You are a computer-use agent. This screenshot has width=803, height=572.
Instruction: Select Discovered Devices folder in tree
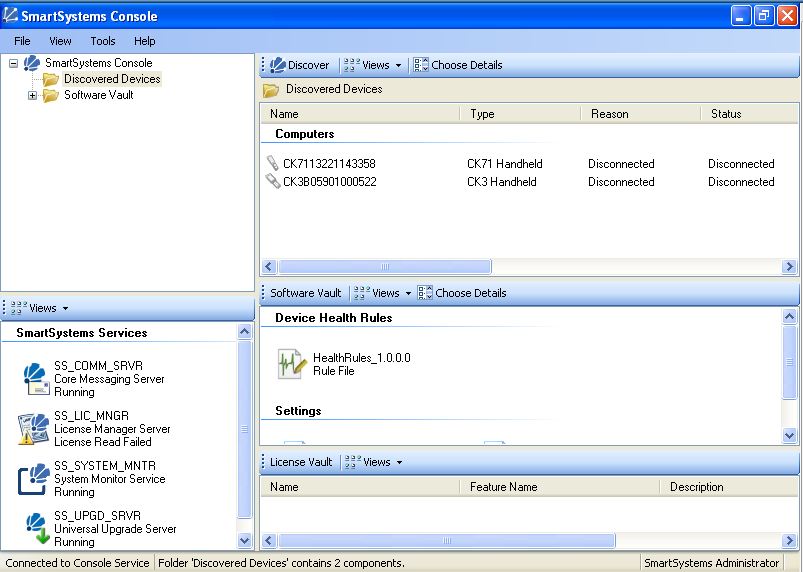coord(111,79)
